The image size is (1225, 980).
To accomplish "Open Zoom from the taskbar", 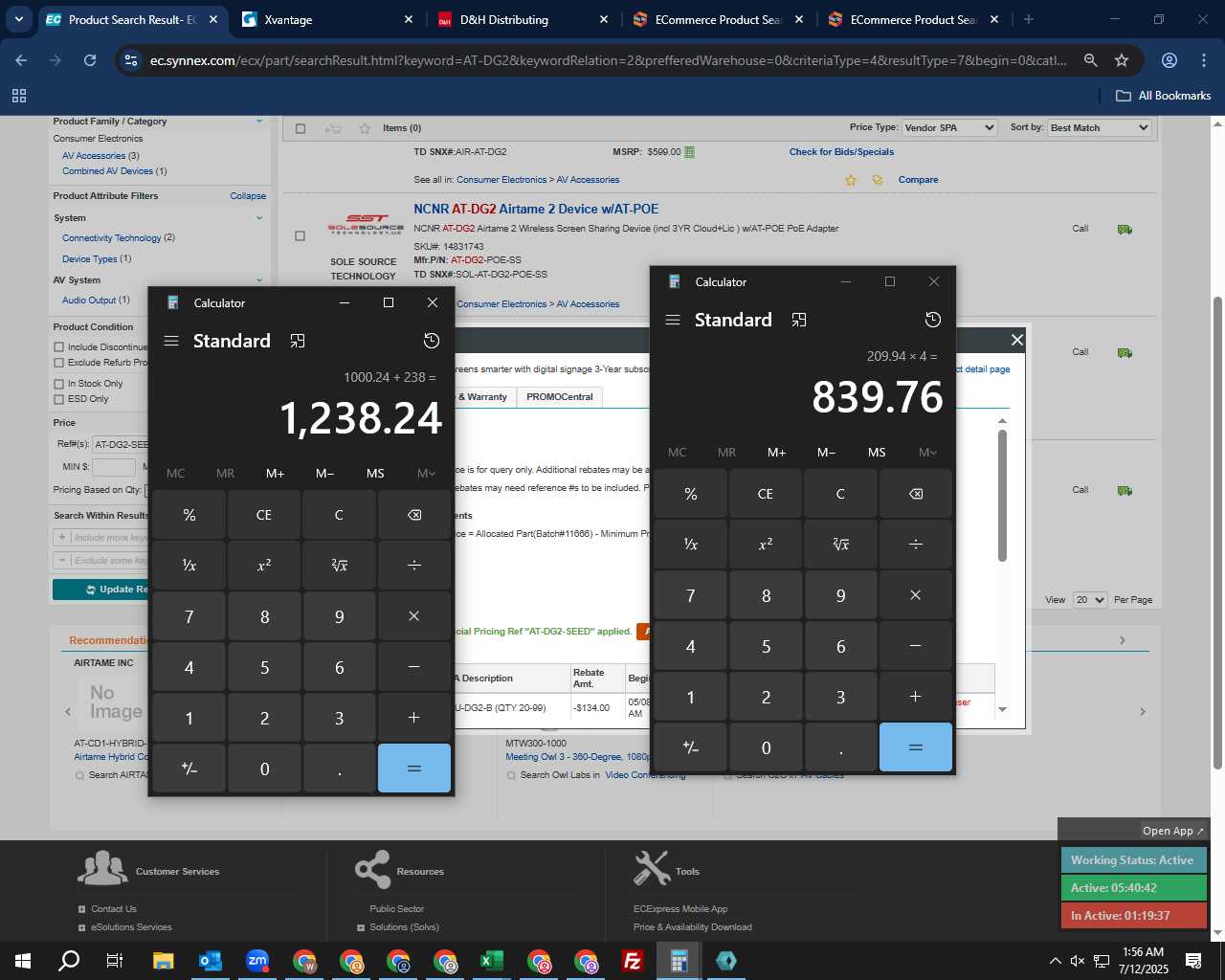I will tap(257, 961).
